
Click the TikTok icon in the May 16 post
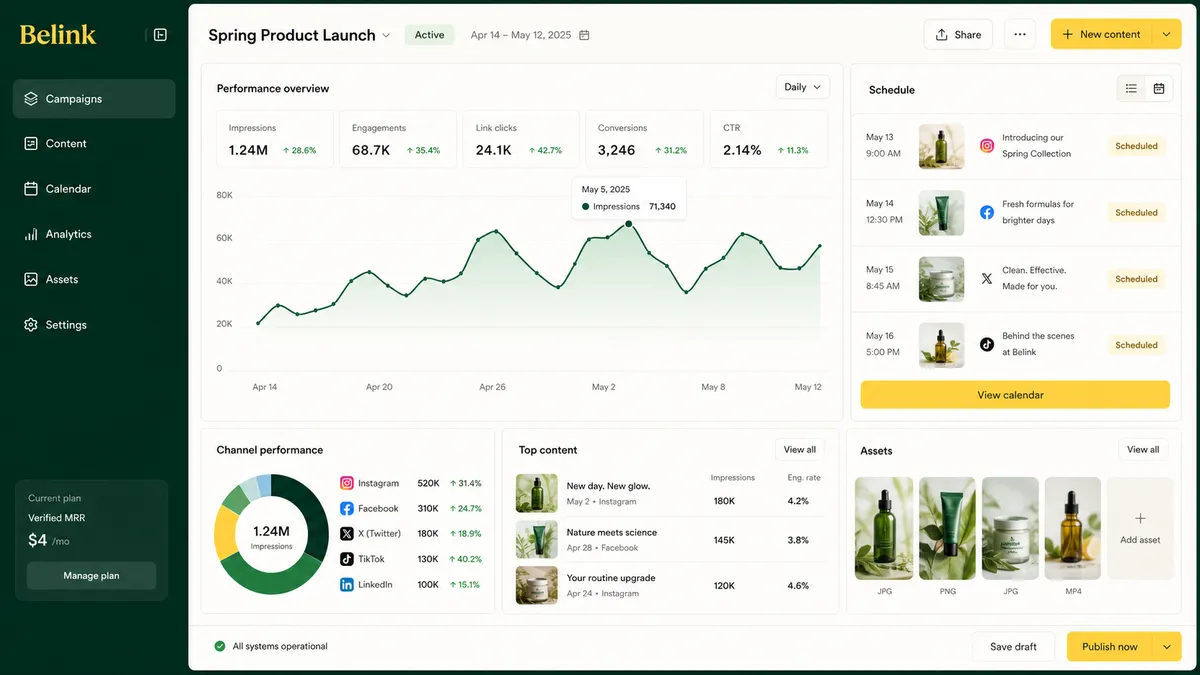coord(987,344)
